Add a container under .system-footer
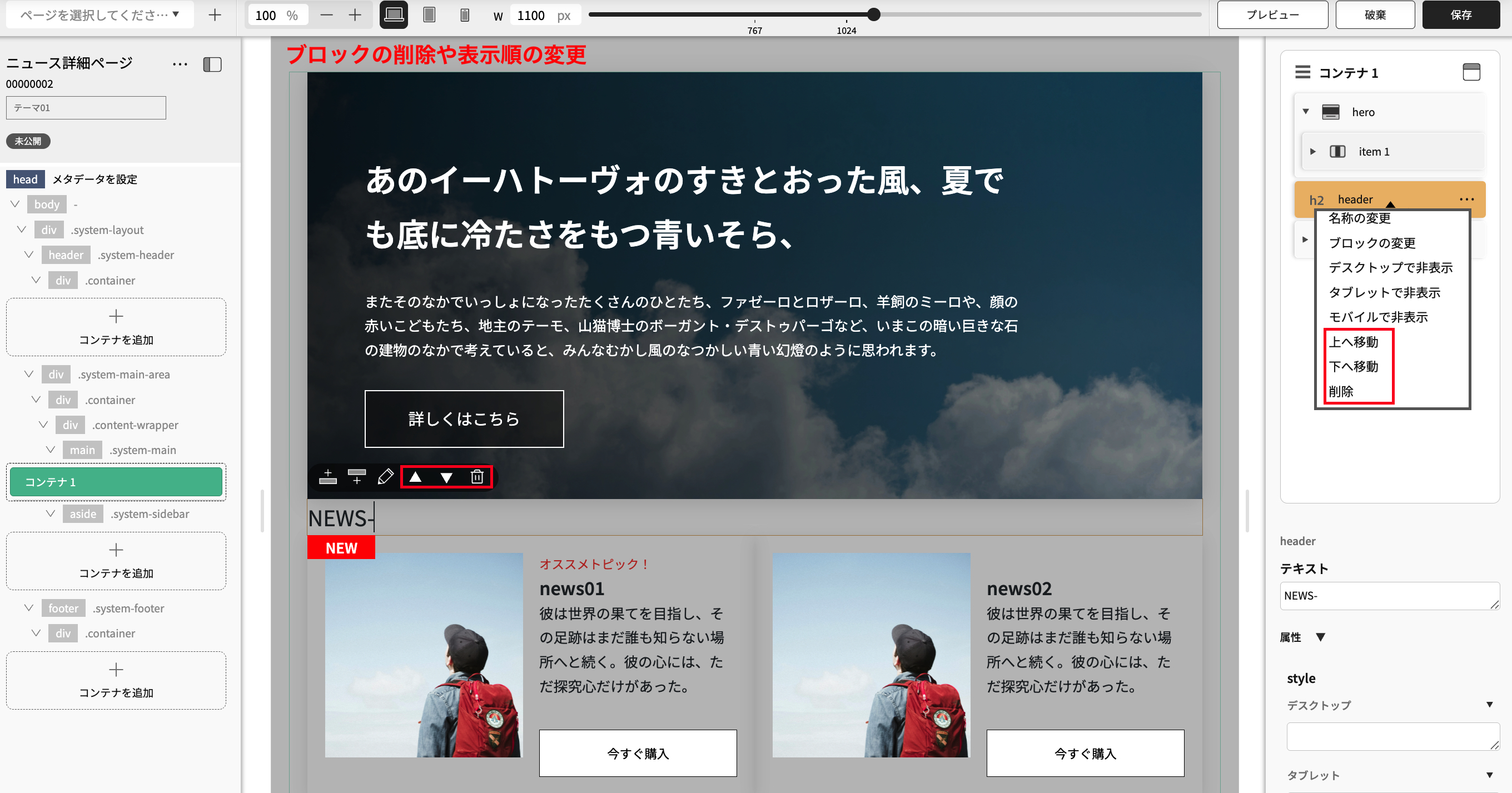The height and width of the screenshot is (793, 1512). [x=116, y=680]
